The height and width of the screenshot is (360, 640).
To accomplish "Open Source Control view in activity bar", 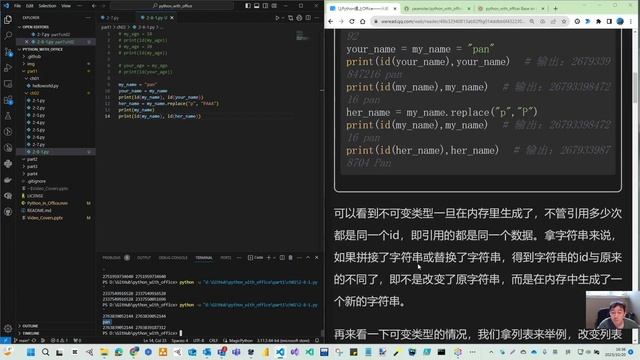I will [8, 52].
